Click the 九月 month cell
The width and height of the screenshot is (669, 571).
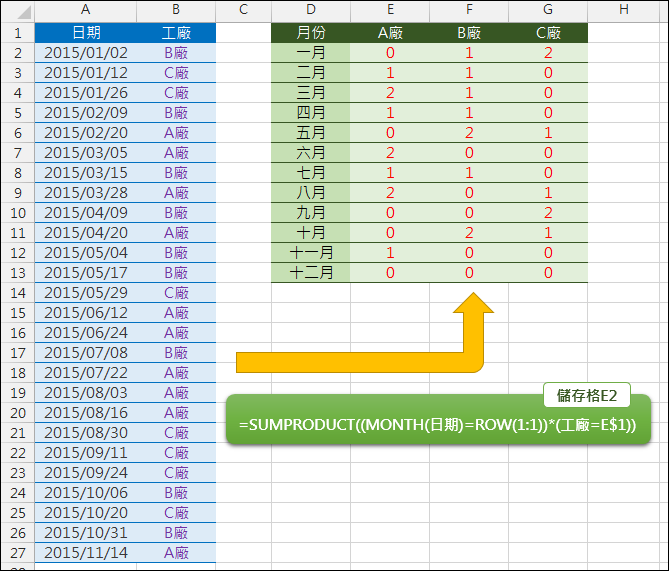(x=311, y=213)
